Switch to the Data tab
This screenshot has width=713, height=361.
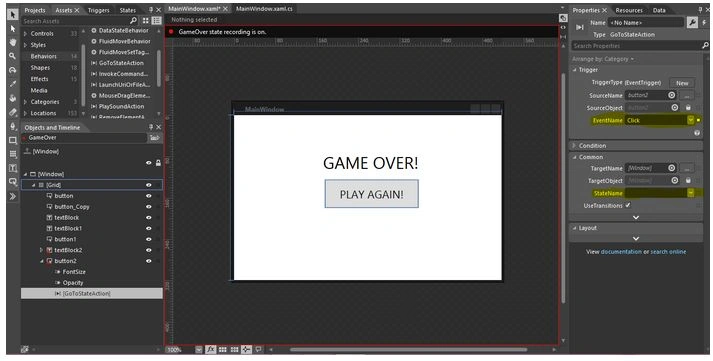(x=659, y=10)
